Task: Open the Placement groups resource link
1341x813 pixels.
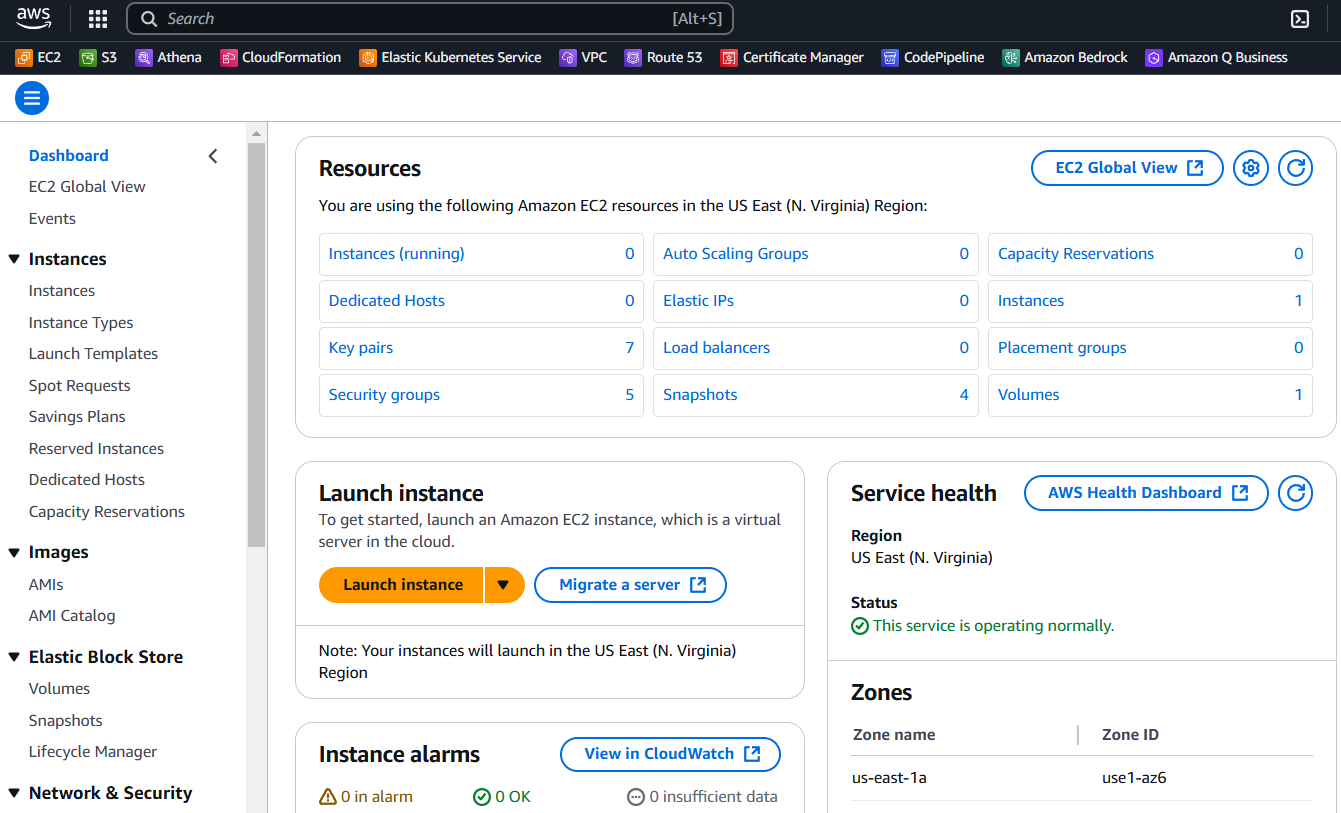Action: pos(1062,348)
